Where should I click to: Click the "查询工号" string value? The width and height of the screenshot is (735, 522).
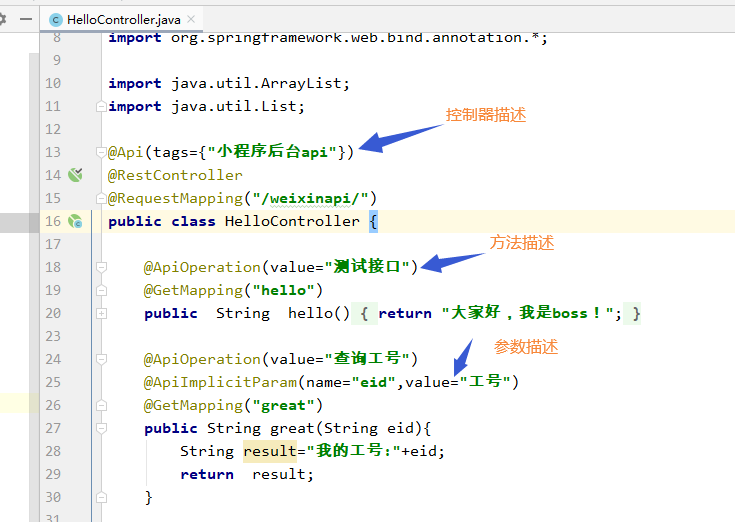point(367,358)
